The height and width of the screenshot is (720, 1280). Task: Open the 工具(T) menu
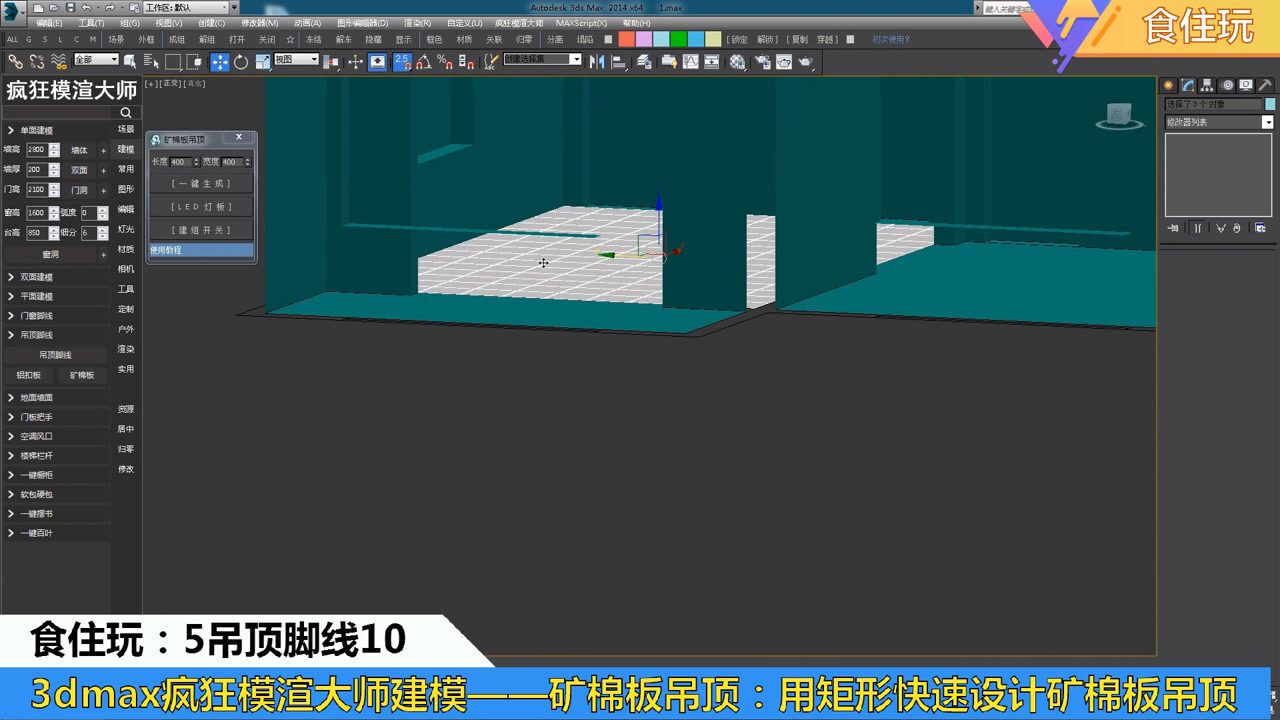[x=91, y=23]
